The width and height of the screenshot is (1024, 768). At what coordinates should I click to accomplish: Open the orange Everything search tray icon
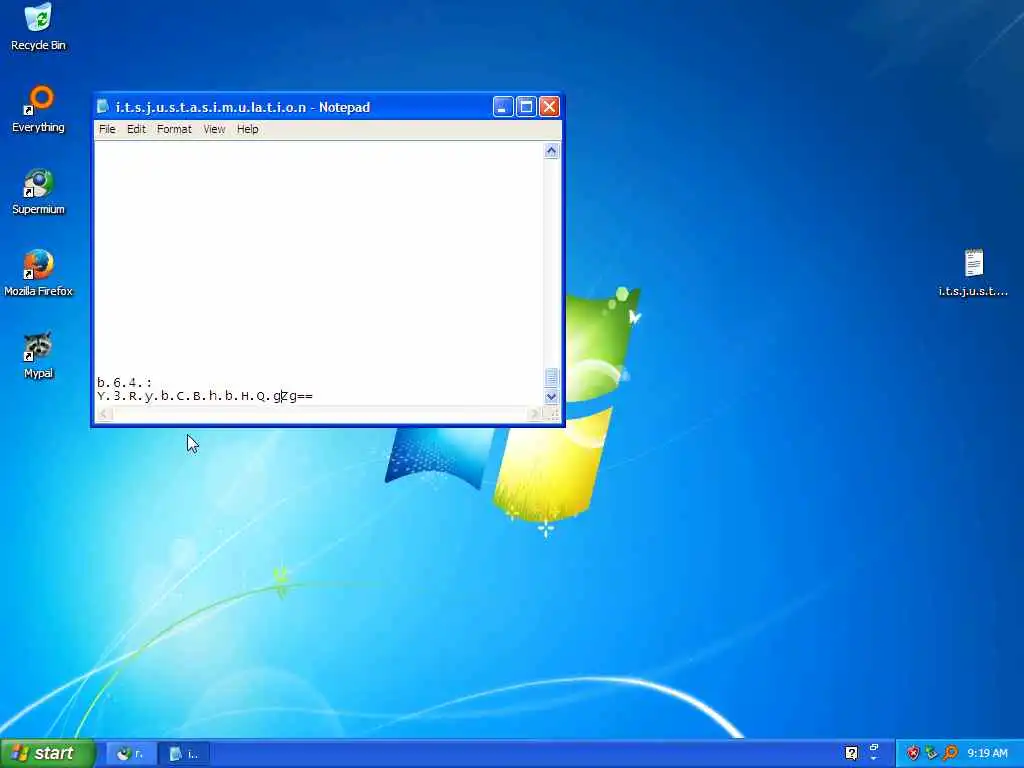[950, 753]
